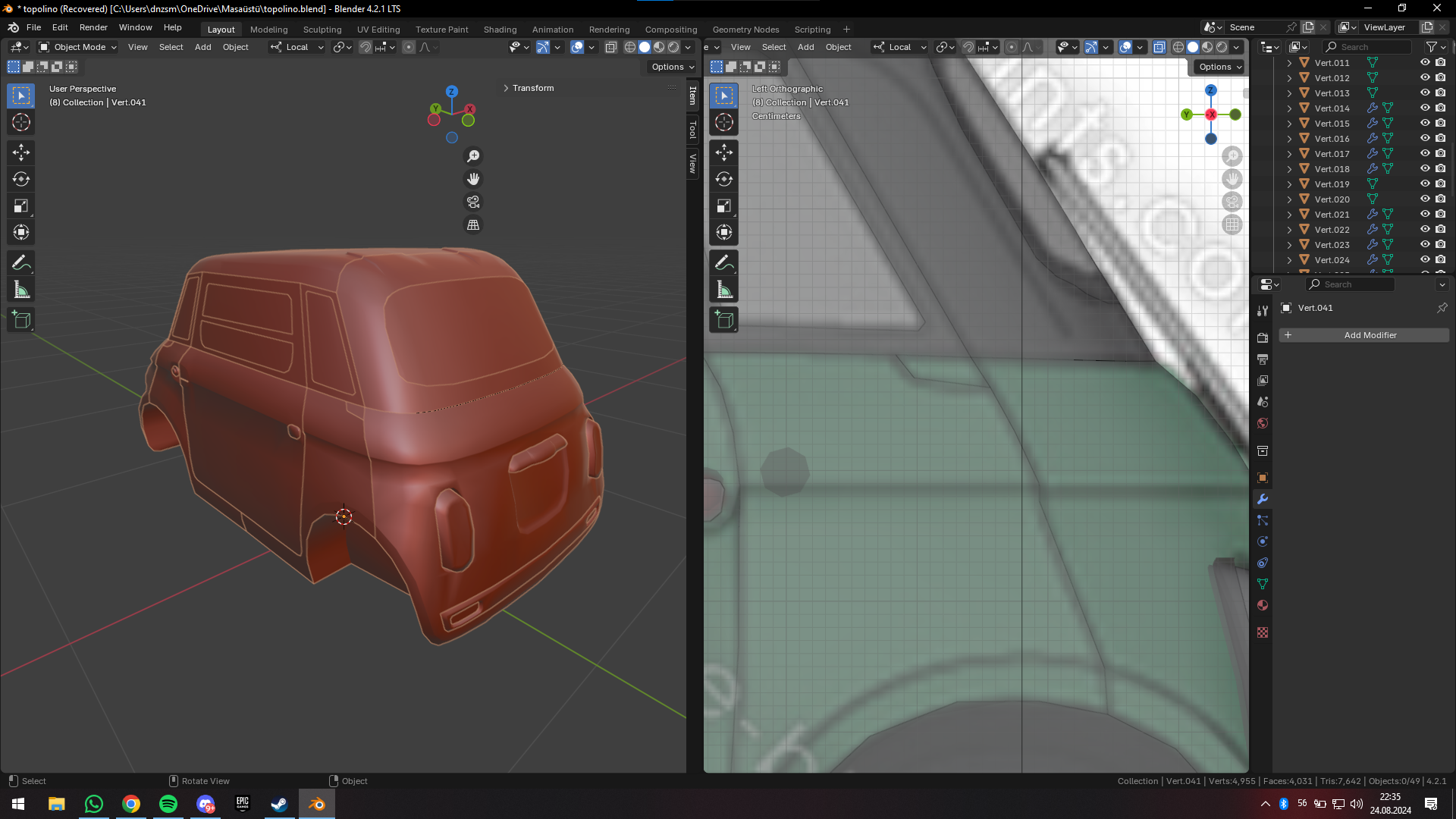Select the 3D Cursor tool in right viewport
The image size is (1456, 819).
(x=724, y=122)
